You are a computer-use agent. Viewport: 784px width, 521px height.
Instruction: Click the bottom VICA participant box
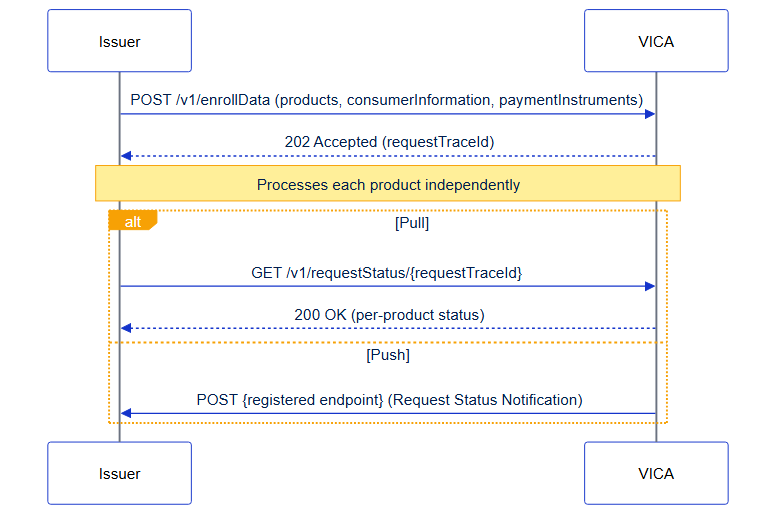(656, 473)
